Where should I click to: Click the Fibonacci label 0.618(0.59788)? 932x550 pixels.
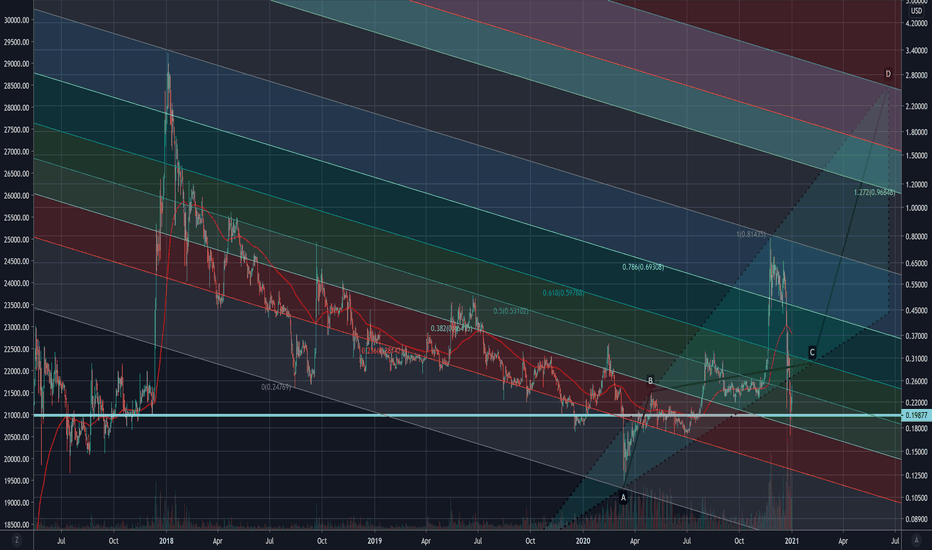[x=563, y=293]
